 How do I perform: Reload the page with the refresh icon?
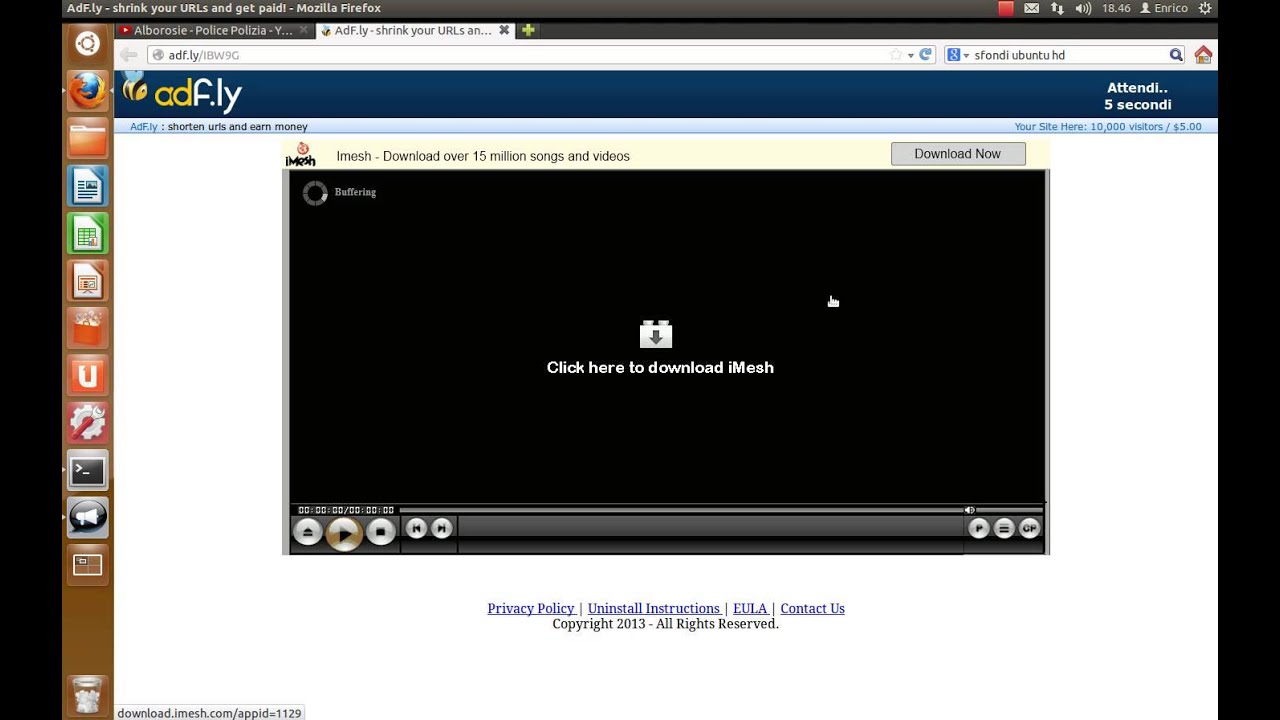click(926, 55)
